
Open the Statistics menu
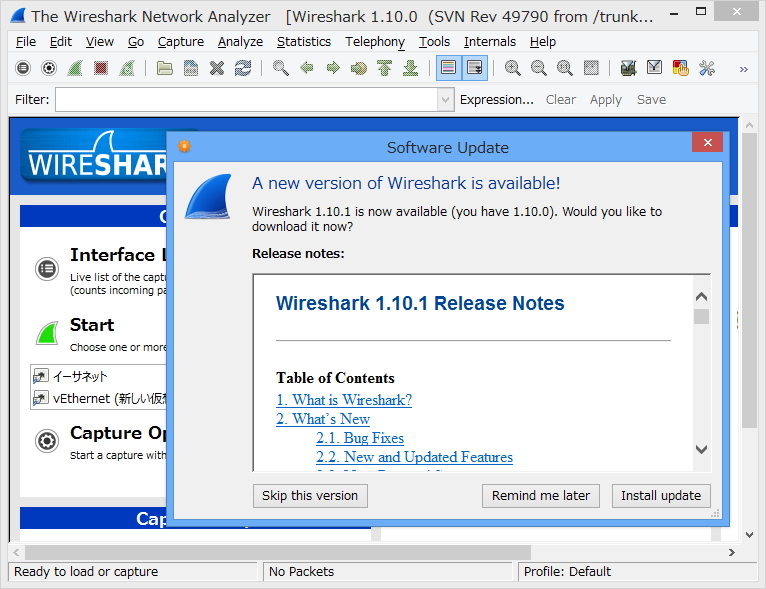(304, 42)
